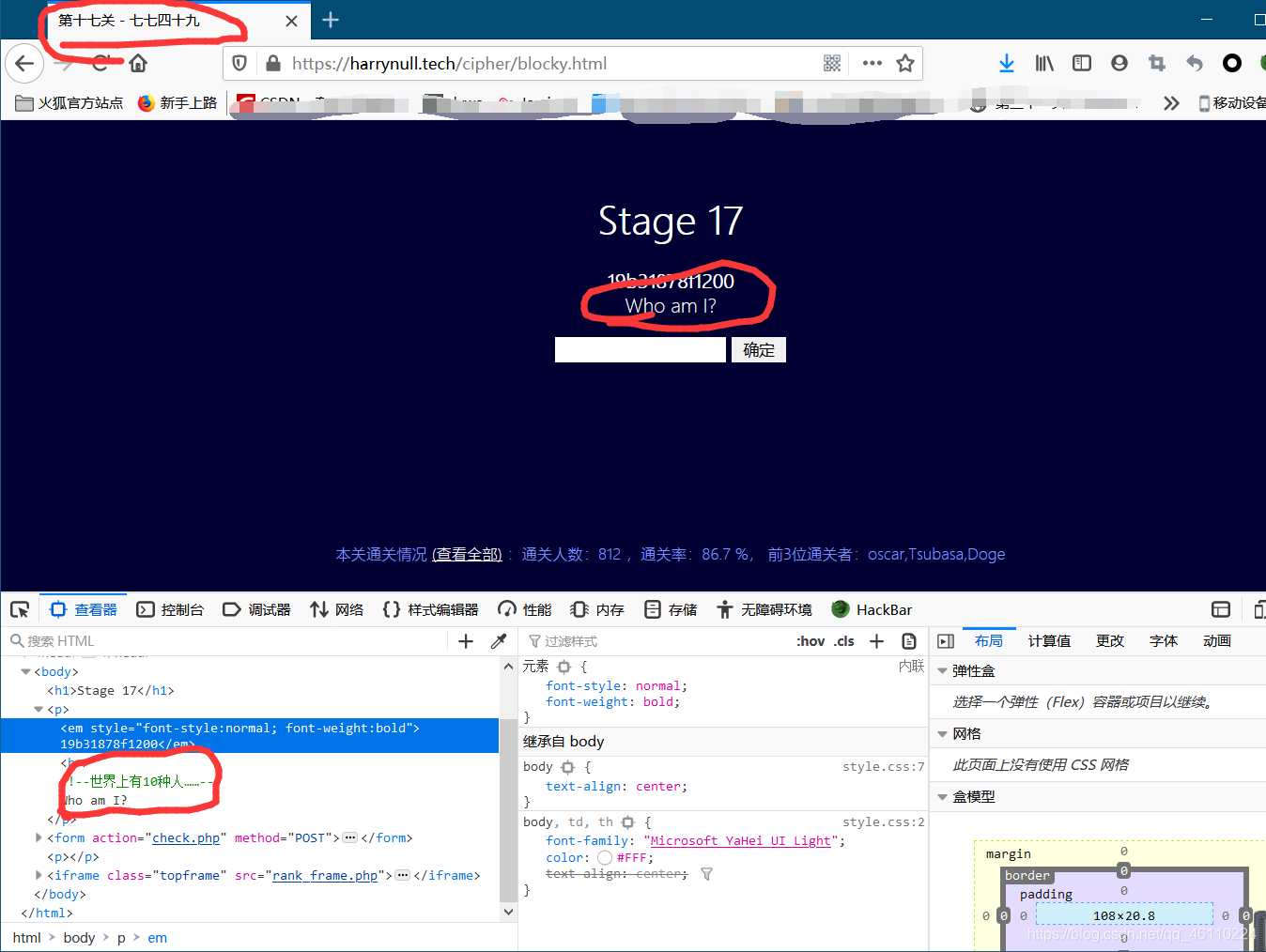Start the screenshot crop tool
Image resolution: width=1266 pixels, height=952 pixels.
[x=1157, y=63]
